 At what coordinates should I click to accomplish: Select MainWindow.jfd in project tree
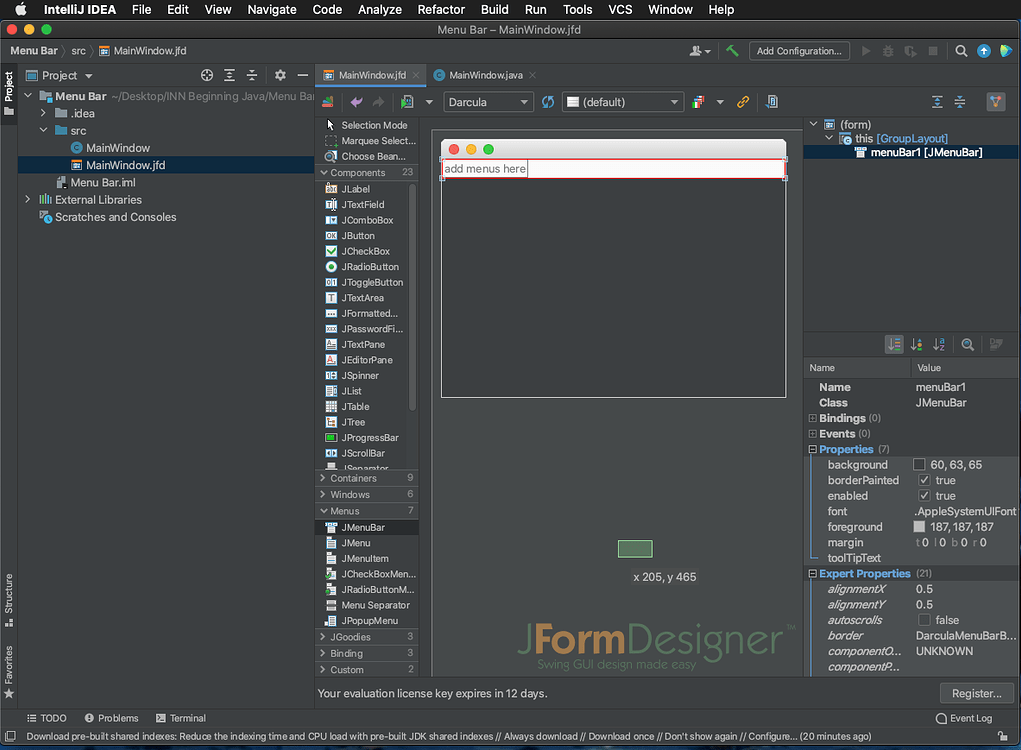click(126, 165)
